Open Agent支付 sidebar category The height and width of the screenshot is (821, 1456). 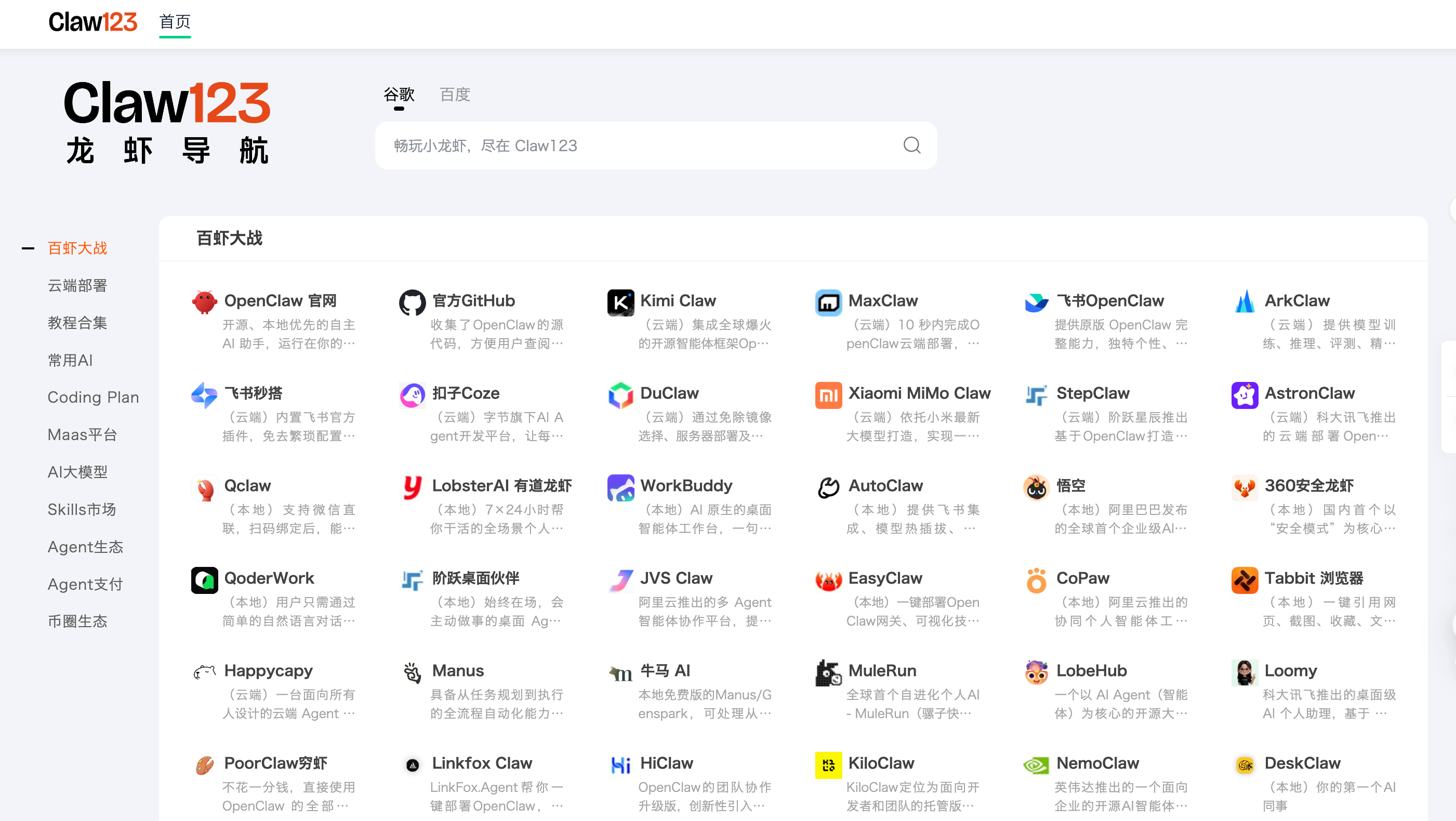85,584
